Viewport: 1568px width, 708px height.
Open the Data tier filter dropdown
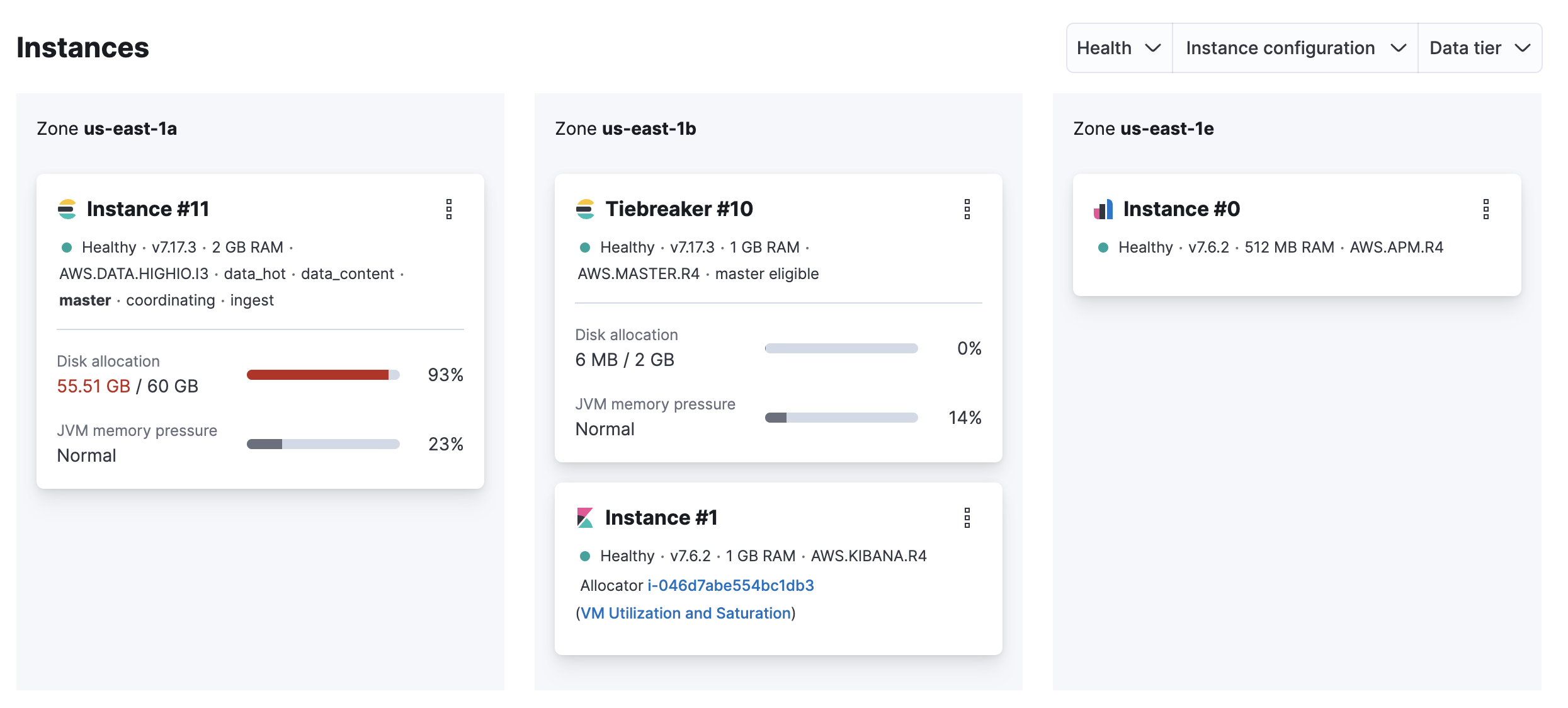click(1479, 47)
